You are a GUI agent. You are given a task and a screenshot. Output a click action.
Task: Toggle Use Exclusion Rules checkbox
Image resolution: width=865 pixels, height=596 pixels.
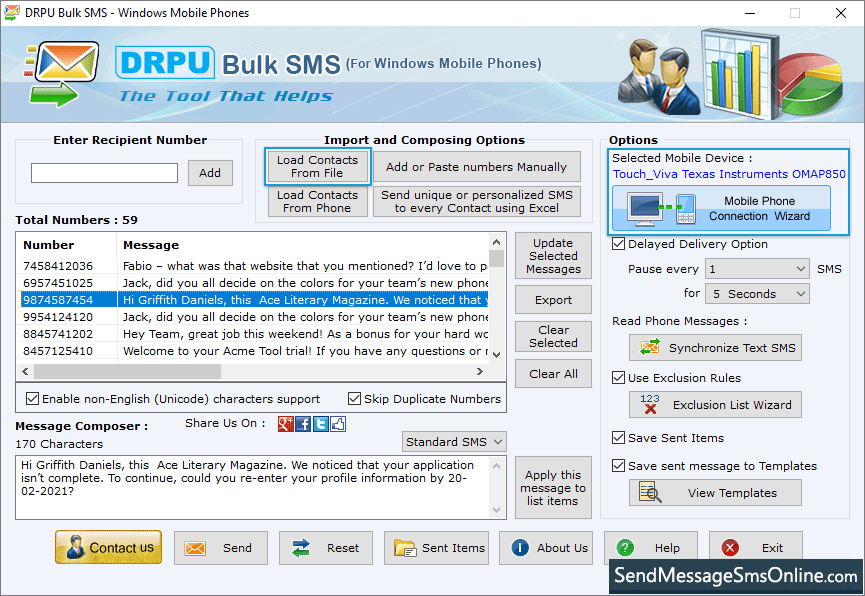pos(618,378)
